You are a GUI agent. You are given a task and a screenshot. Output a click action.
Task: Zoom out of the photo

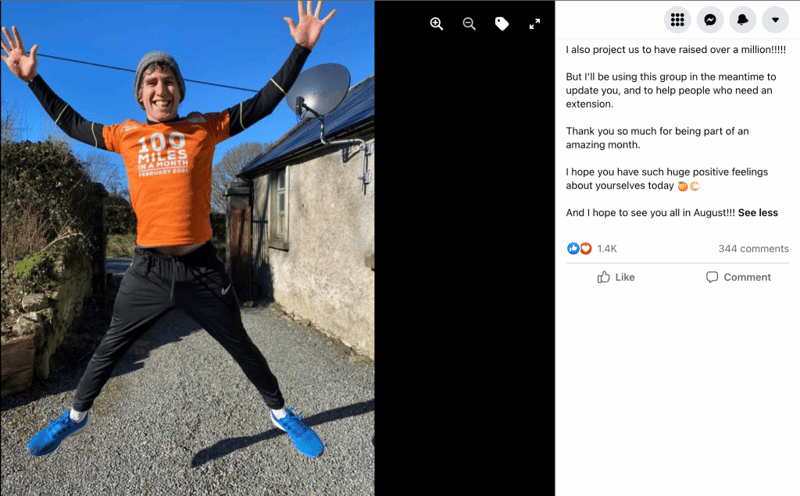tap(469, 24)
